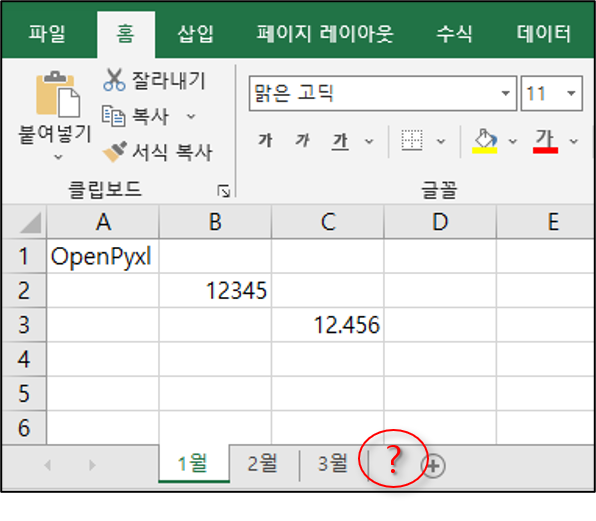
Task: Click the previous sheet scroll arrow
Action: [48, 465]
